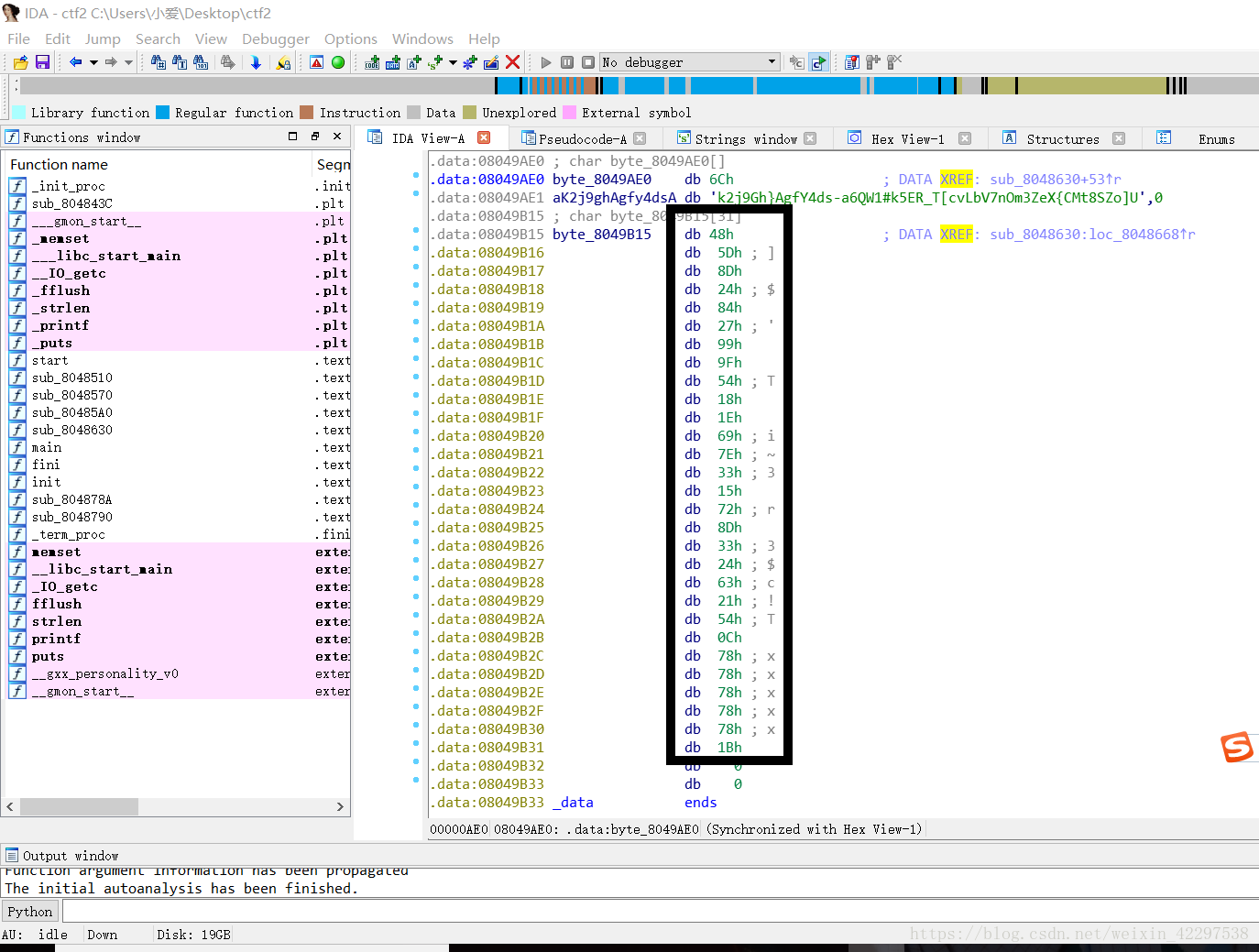Click the Library function color swatch
This screenshot has height=952, width=1259.
click(18, 112)
